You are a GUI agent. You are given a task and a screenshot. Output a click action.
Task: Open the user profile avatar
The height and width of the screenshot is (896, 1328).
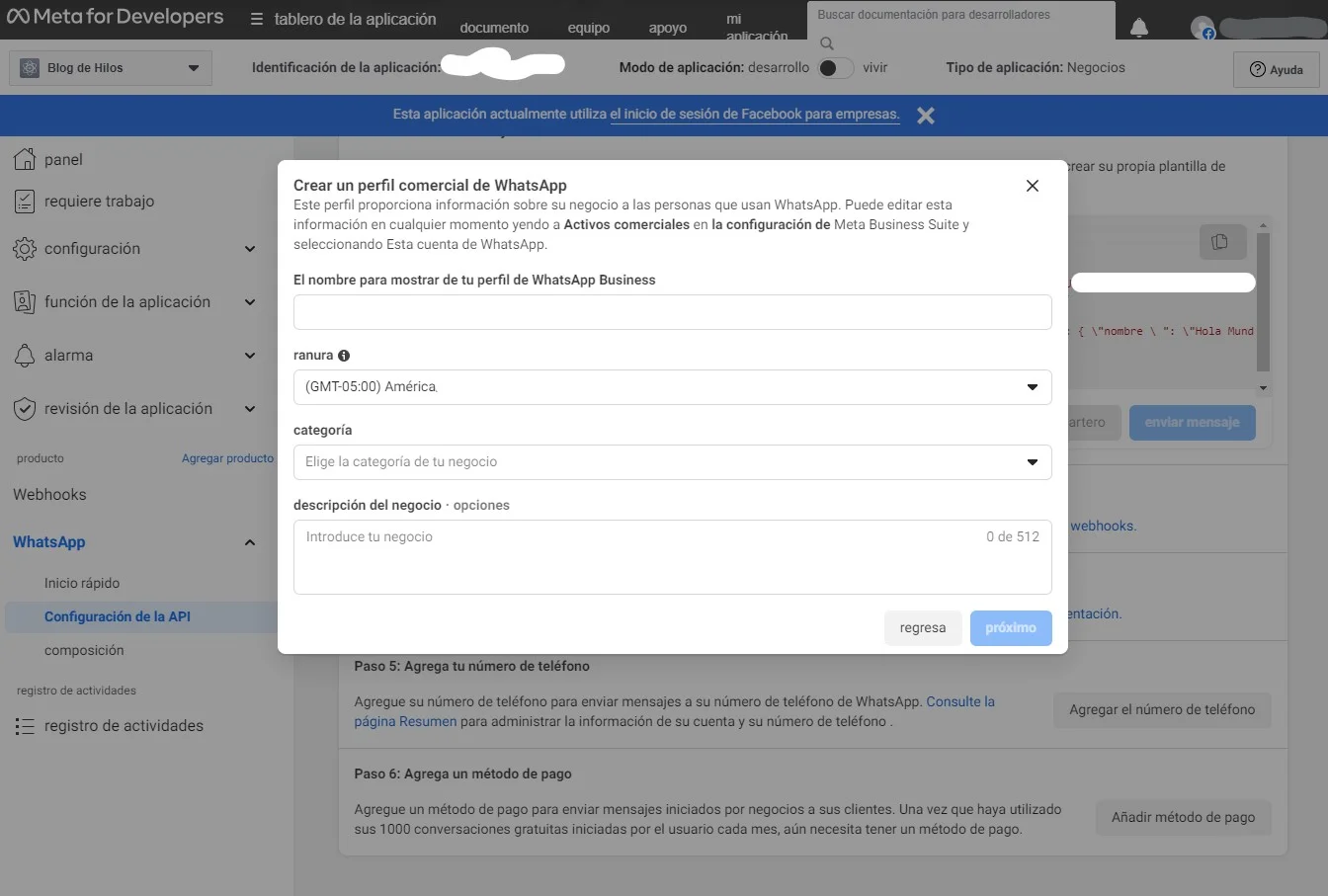click(x=1202, y=28)
